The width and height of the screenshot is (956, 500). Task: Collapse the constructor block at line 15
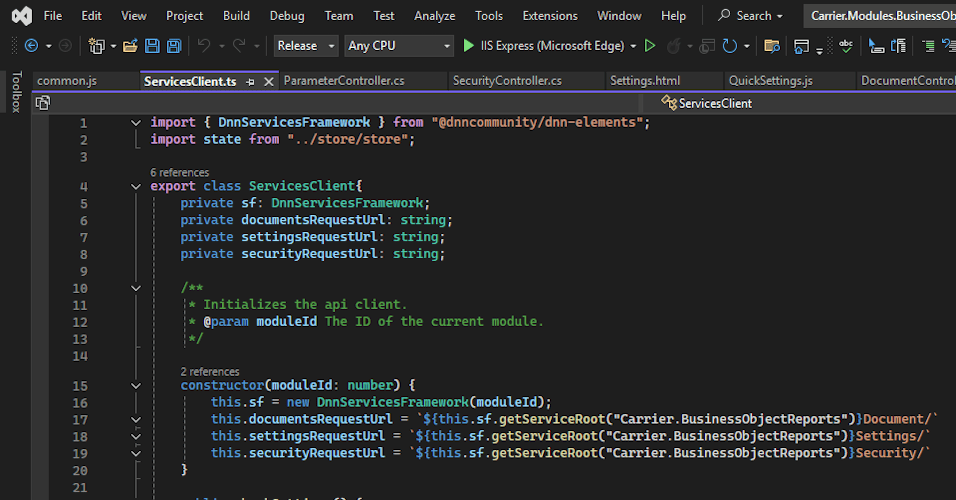(136, 385)
